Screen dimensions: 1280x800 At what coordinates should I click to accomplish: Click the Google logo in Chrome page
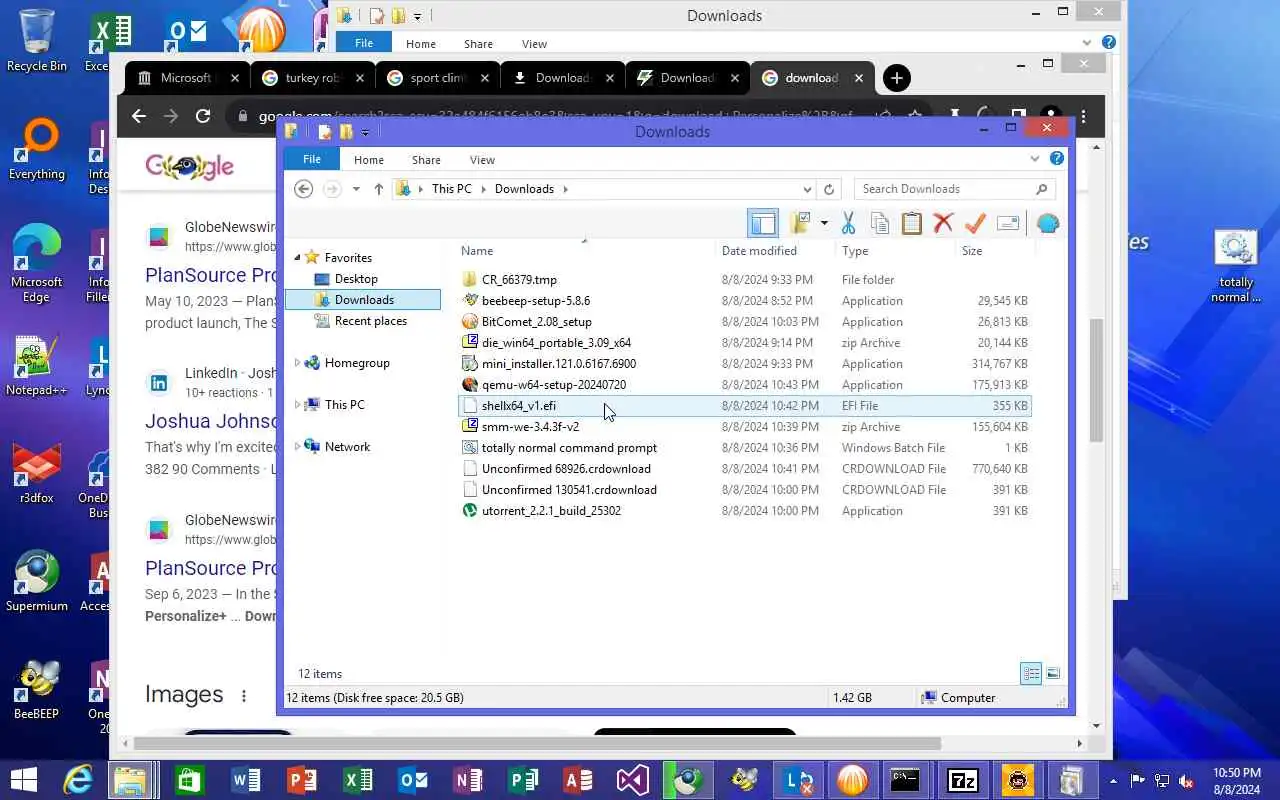189,167
